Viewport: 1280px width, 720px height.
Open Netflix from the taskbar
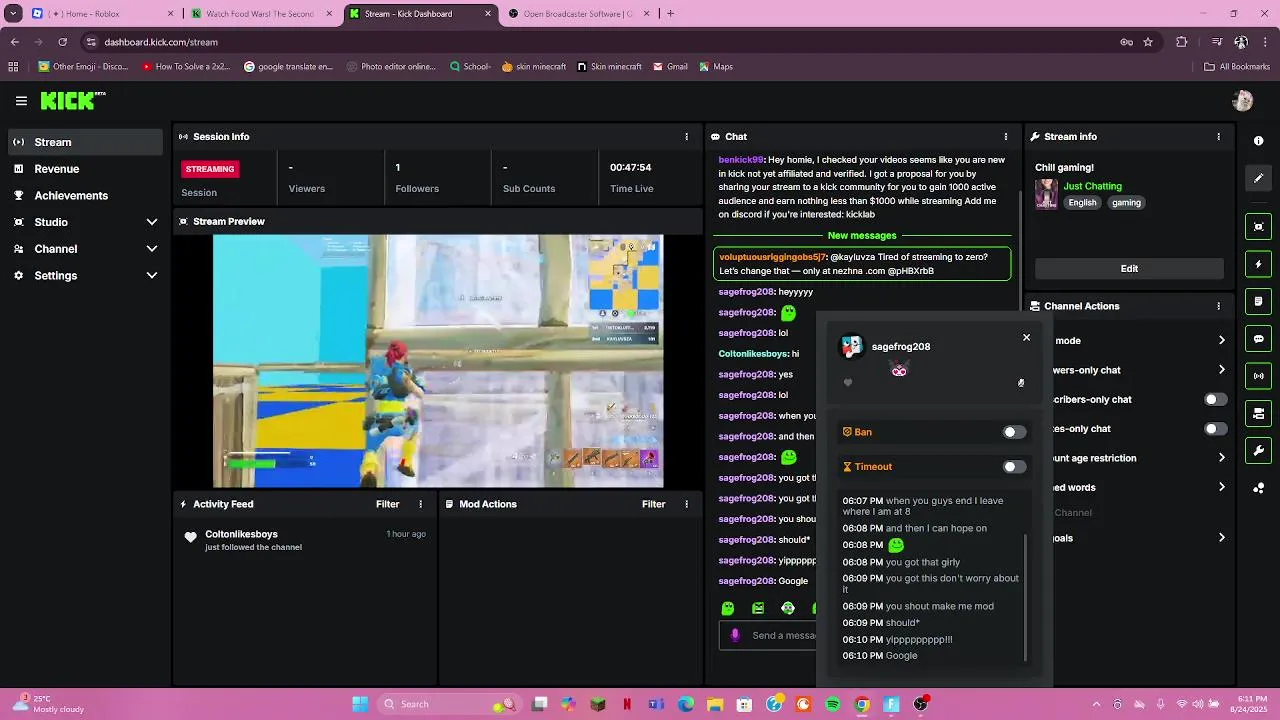627,704
